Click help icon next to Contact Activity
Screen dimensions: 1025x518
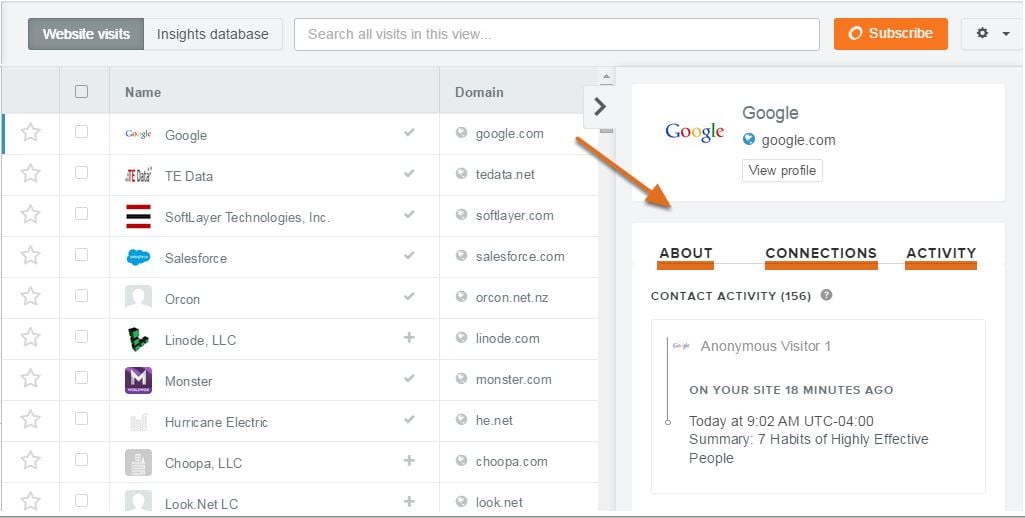point(826,295)
